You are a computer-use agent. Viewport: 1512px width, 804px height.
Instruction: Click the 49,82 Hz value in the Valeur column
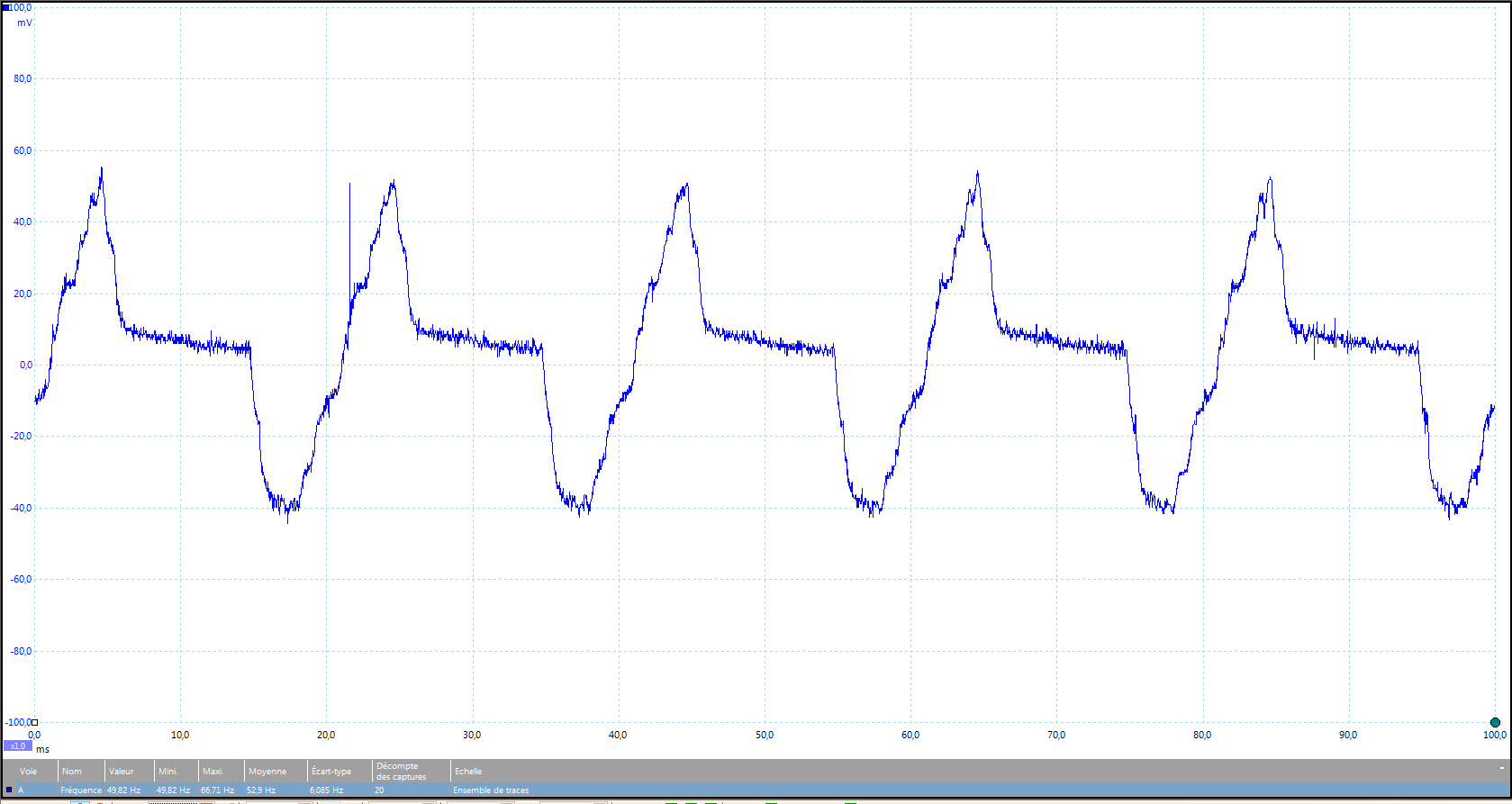coord(123,790)
